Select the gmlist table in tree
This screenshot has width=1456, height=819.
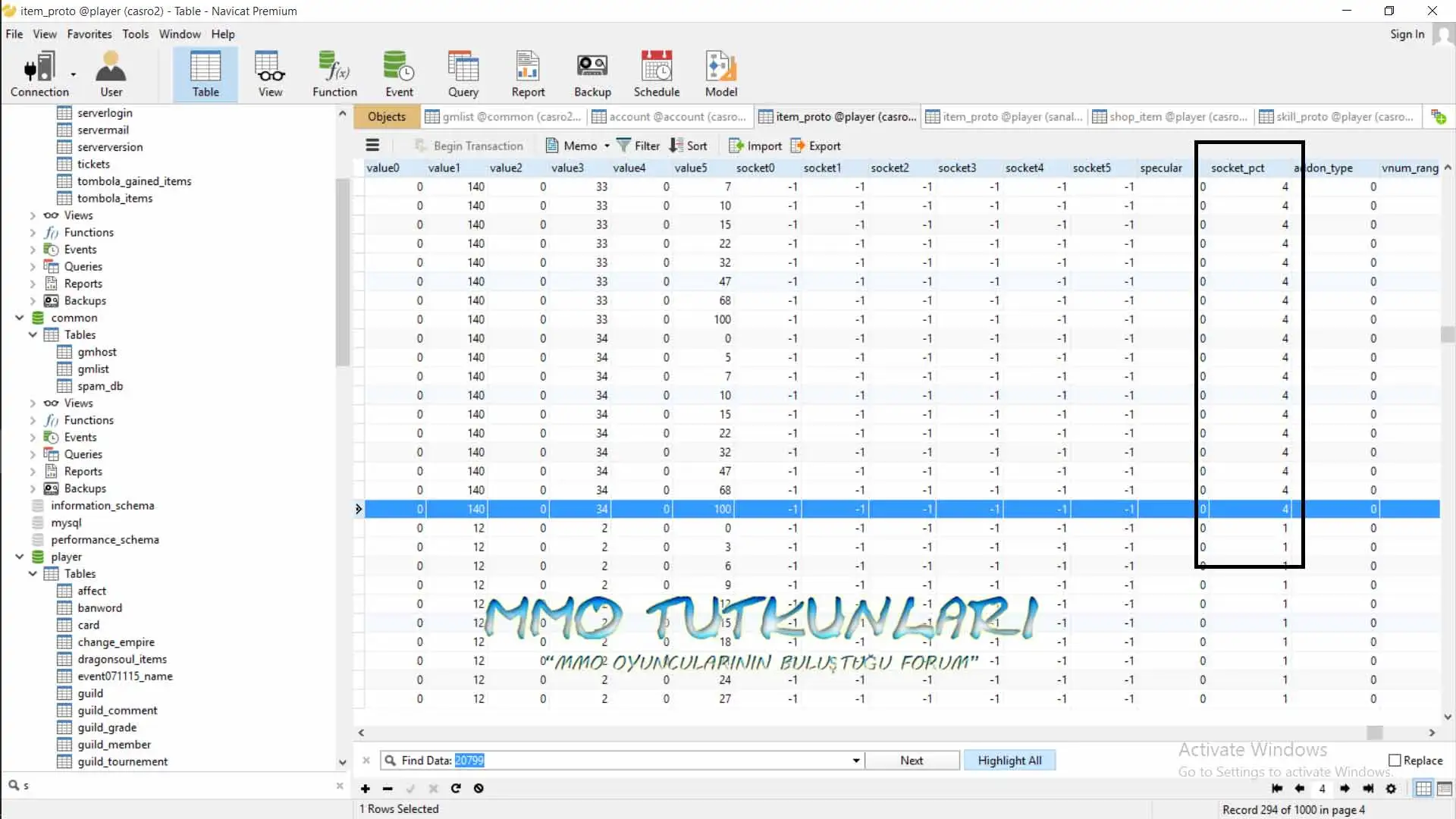pyautogui.click(x=93, y=369)
